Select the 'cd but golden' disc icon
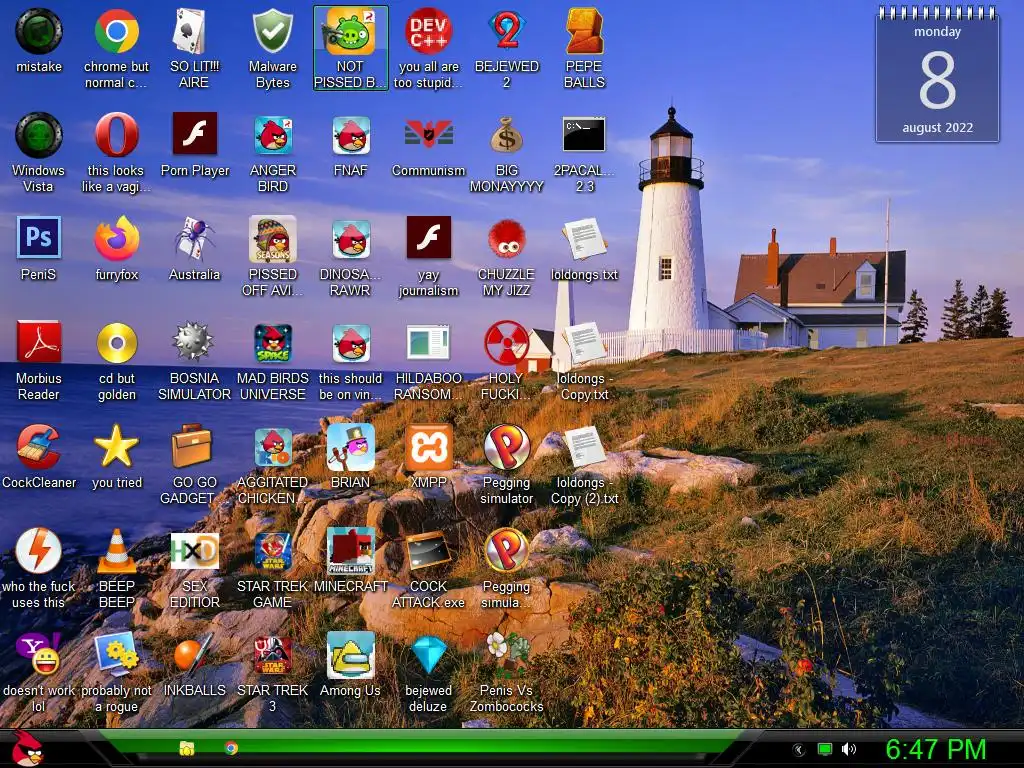 pyautogui.click(x=116, y=343)
